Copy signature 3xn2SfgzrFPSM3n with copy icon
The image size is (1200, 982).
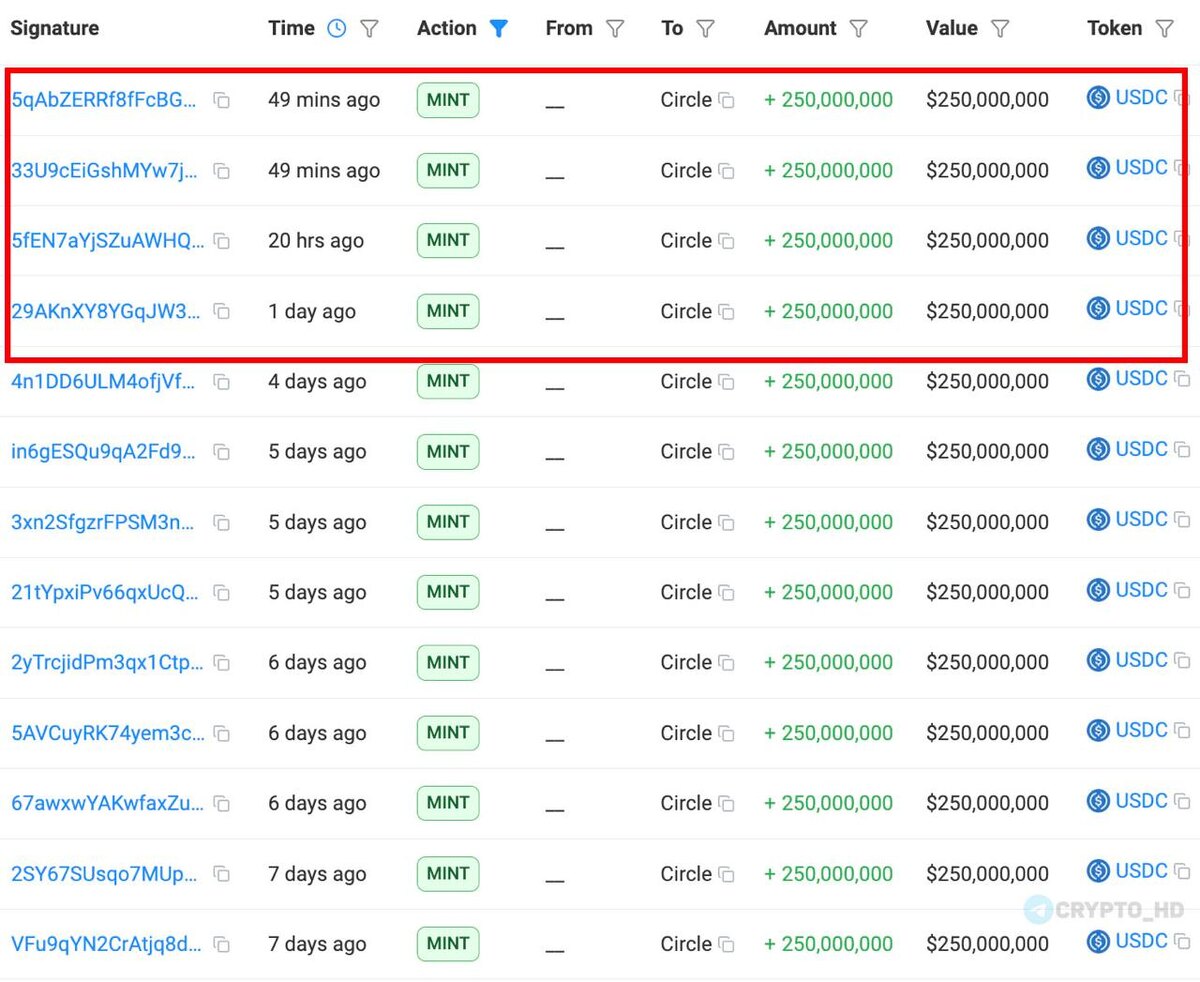coord(222,523)
